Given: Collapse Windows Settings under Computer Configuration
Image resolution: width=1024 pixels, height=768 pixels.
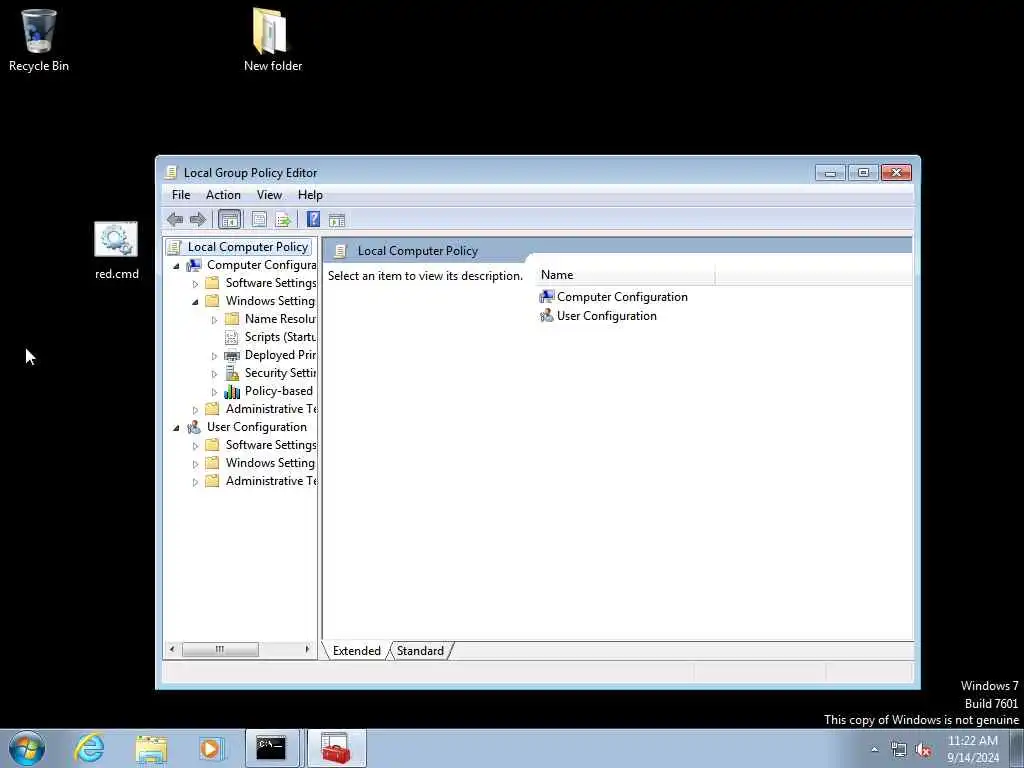Looking at the screenshot, I should click(195, 302).
